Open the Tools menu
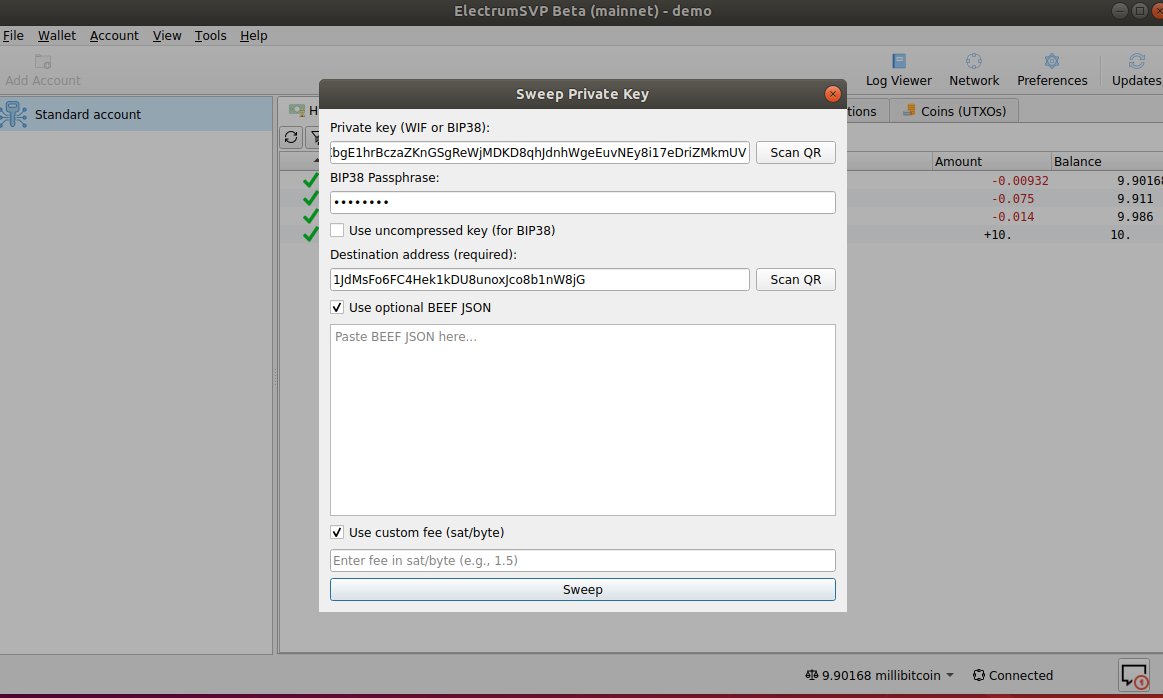1163x698 pixels. (x=211, y=36)
